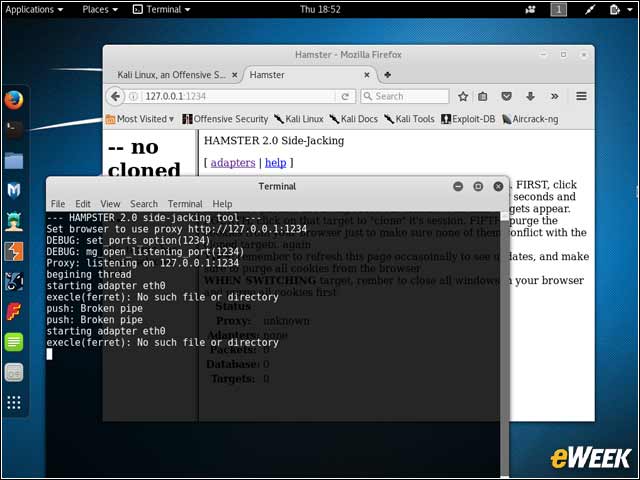Launch Maltego from the dock
The image size is (640, 480).
[x=14, y=191]
